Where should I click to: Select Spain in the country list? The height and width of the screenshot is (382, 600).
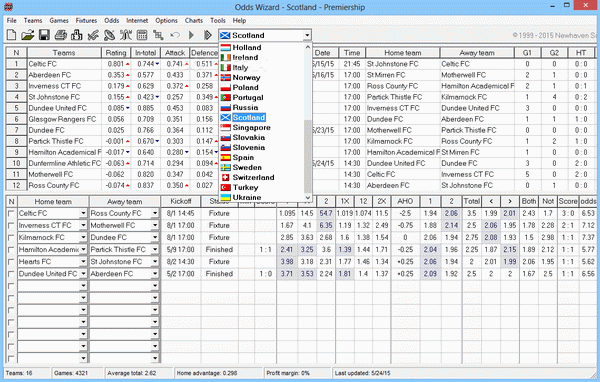pyautogui.click(x=243, y=157)
